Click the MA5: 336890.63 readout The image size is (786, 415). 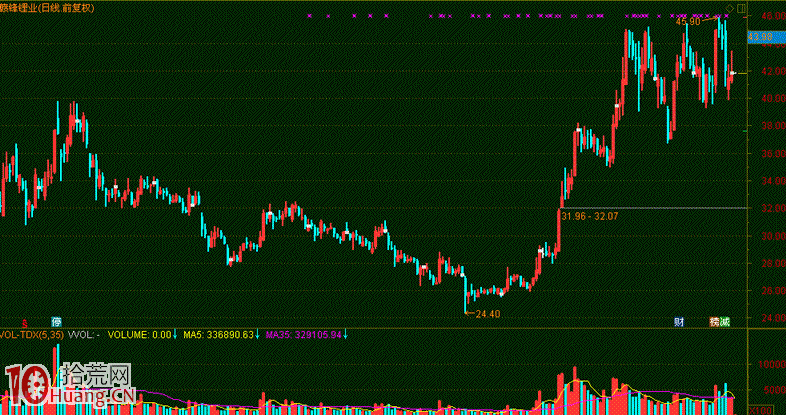point(219,334)
